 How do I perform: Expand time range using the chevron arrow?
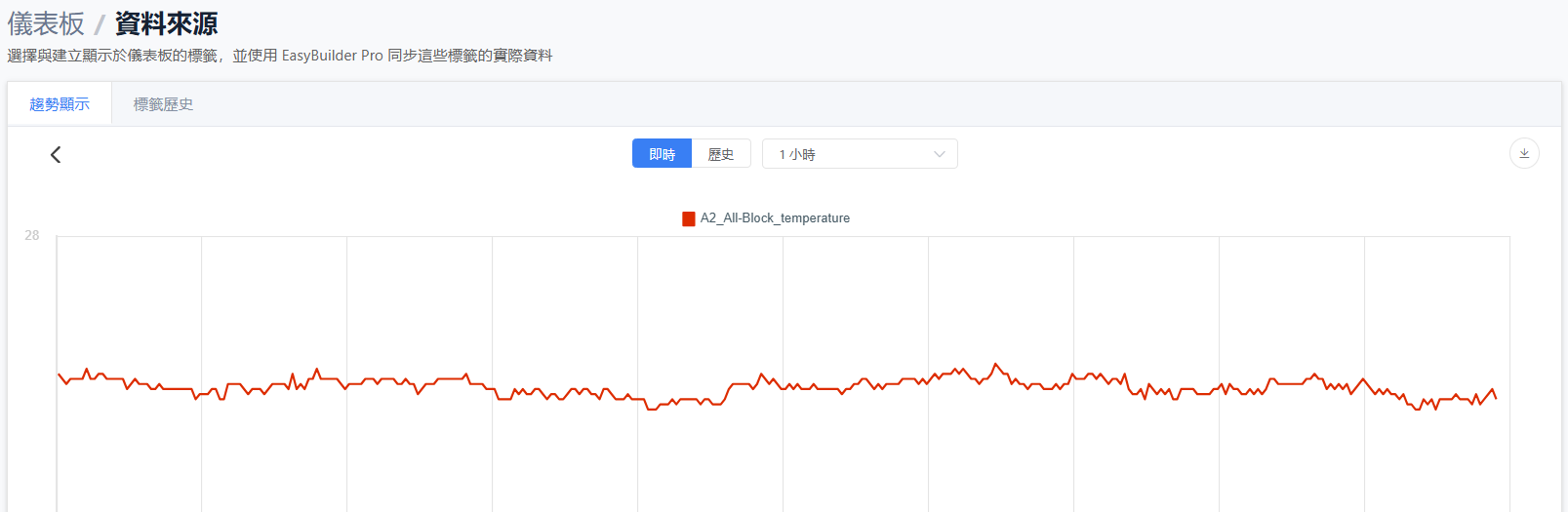point(939,154)
